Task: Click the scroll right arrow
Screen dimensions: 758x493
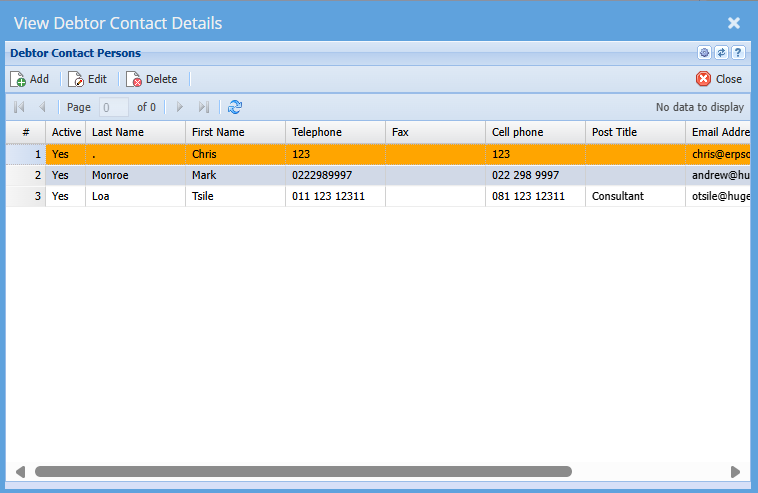Action: coord(735,471)
